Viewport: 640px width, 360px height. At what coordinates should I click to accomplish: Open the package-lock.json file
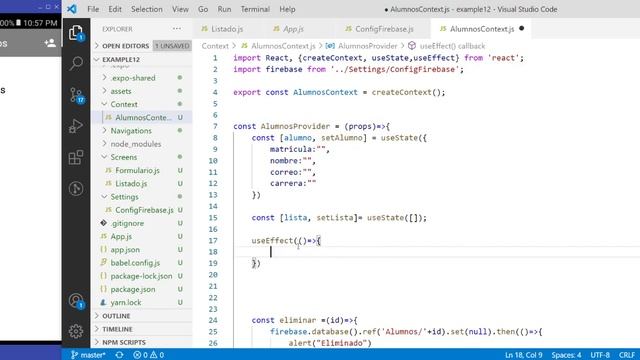(141, 276)
